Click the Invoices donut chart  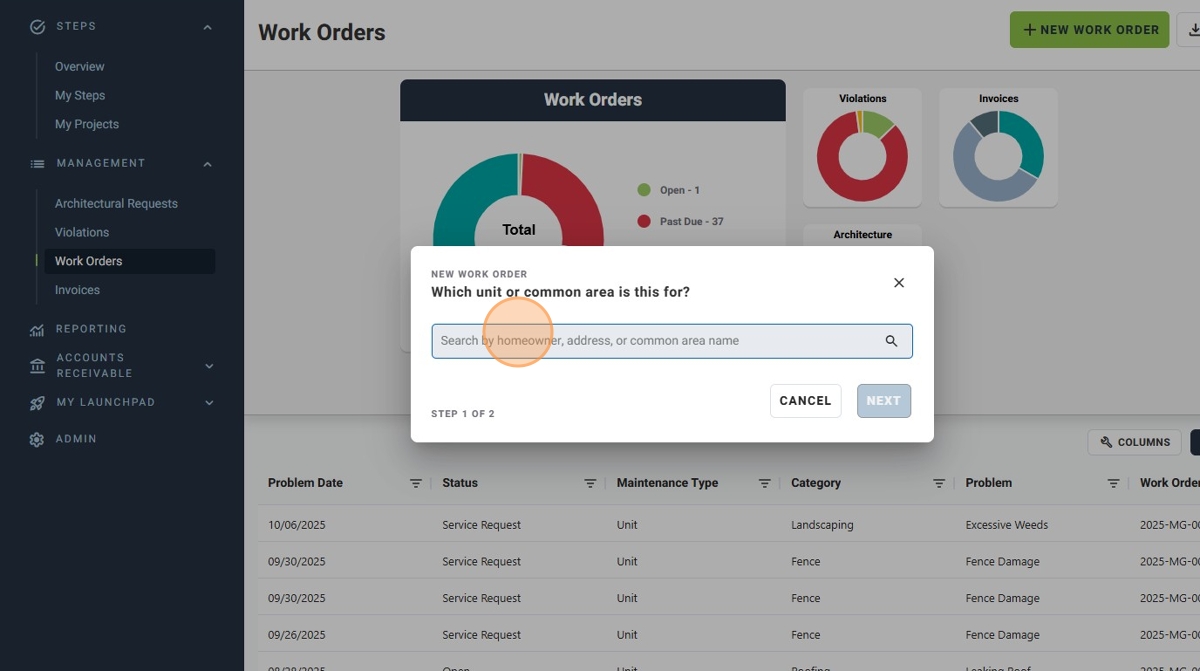tap(998, 156)
